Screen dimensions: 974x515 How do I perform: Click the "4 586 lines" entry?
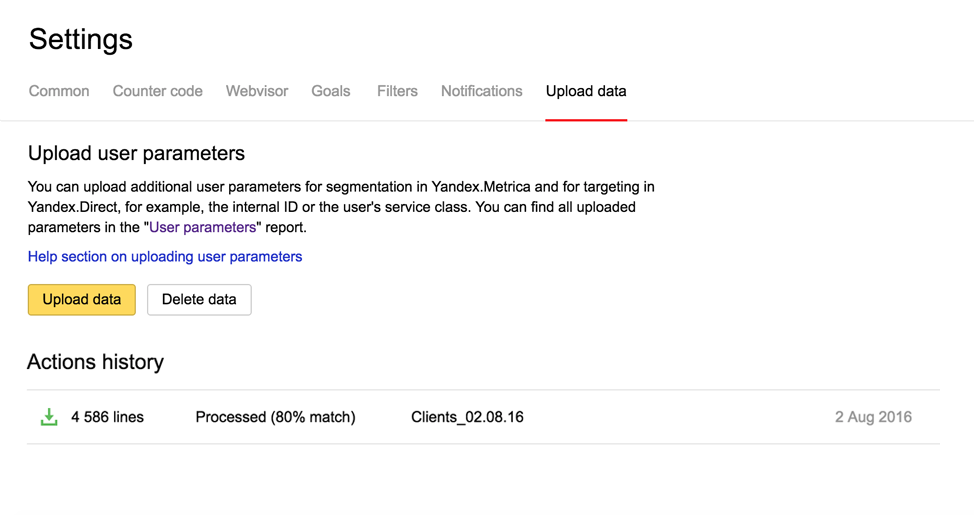[107, 417]
